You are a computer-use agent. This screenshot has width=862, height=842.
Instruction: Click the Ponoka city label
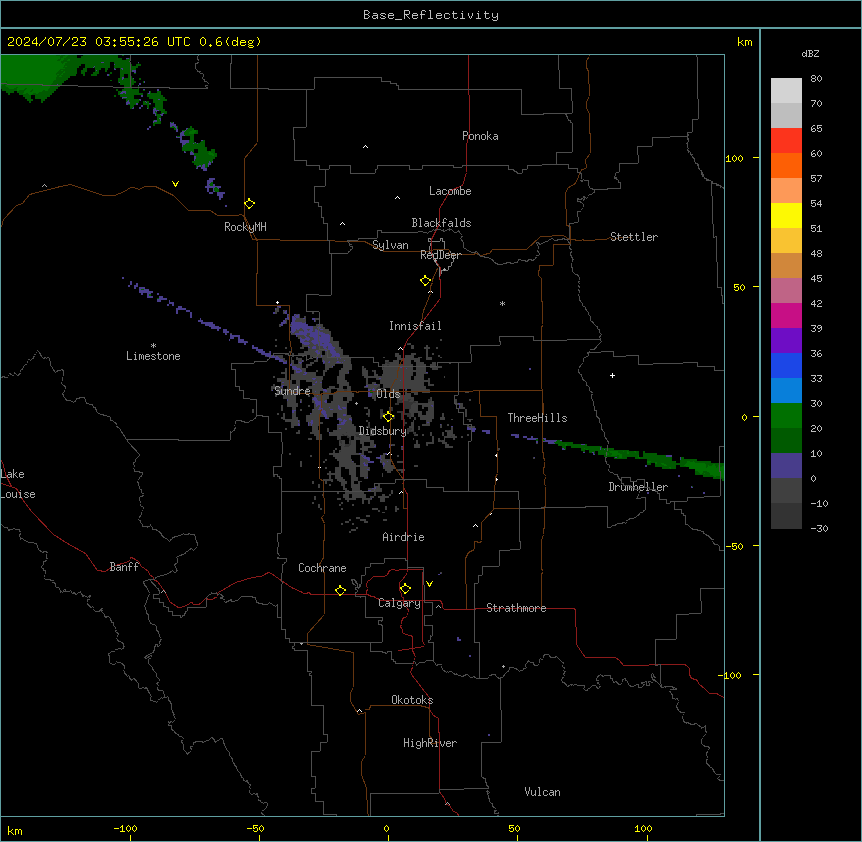480,136
